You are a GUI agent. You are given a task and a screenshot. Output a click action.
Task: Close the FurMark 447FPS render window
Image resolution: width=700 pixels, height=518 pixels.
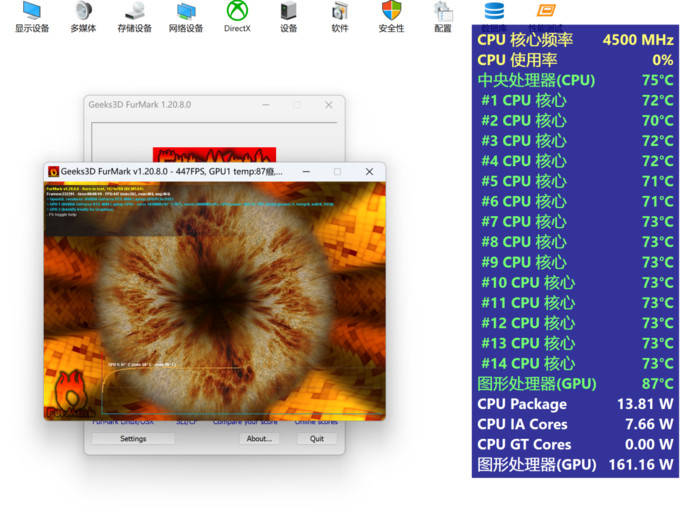369,171
